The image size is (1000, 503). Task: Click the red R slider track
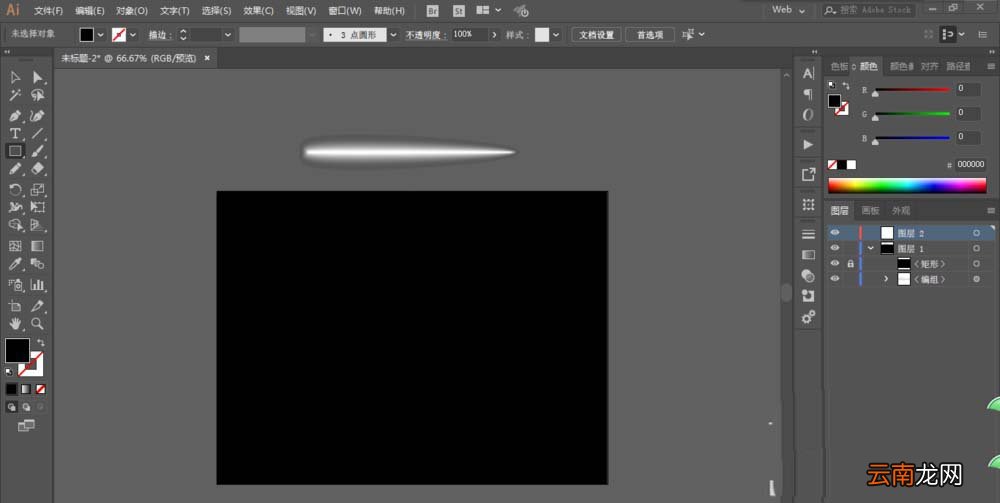click(x=912, y=89)
